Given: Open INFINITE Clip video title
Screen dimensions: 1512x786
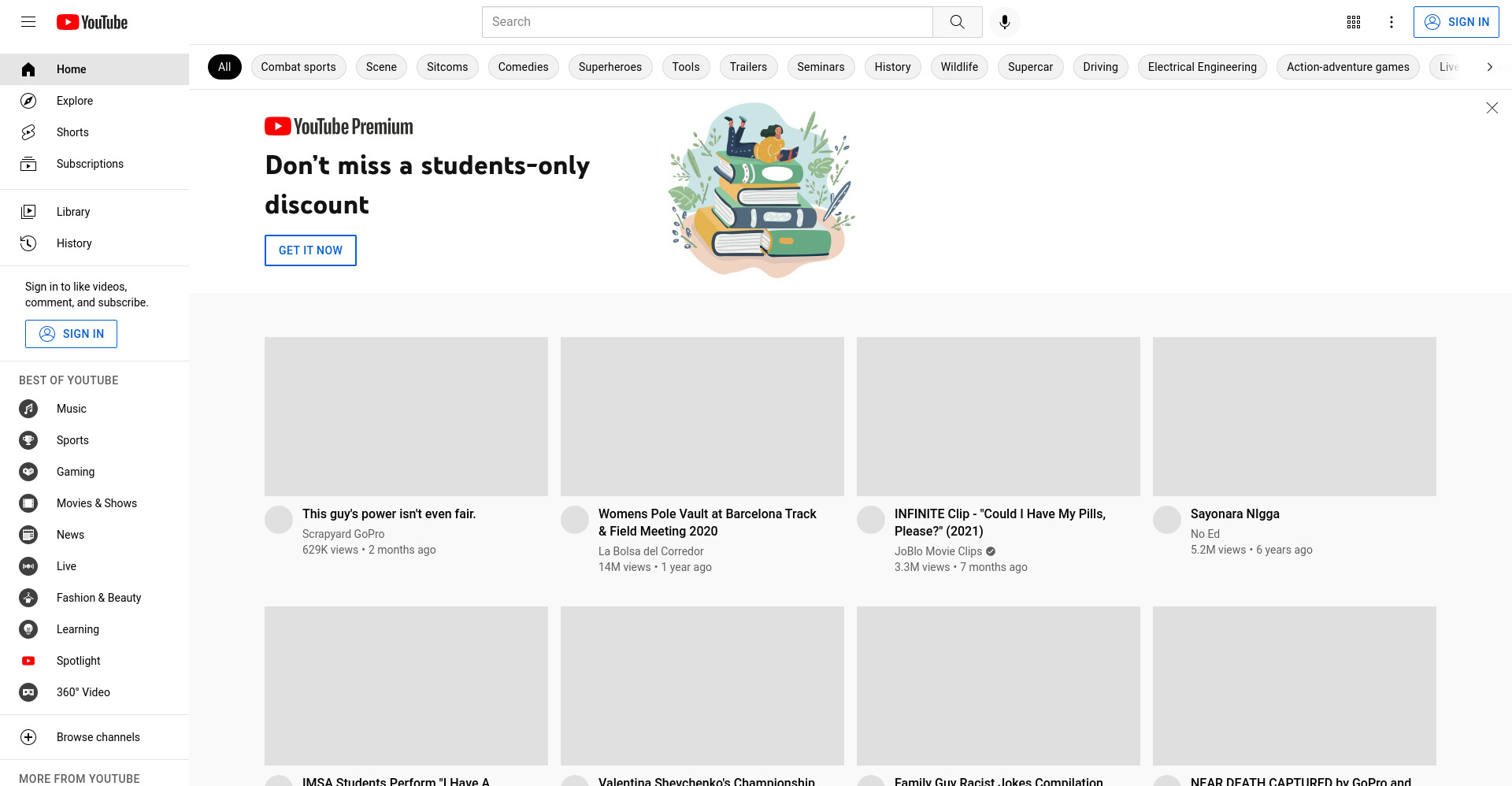Looking at the screenshot, I should (x=1000, y=522).
